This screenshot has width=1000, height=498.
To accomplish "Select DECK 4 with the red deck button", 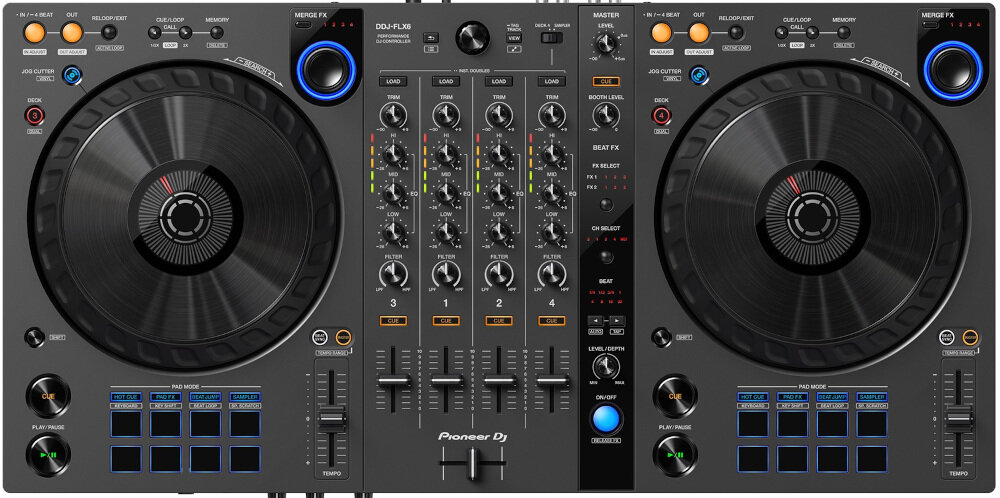I will pyautogui.click(x=661, y=115).
